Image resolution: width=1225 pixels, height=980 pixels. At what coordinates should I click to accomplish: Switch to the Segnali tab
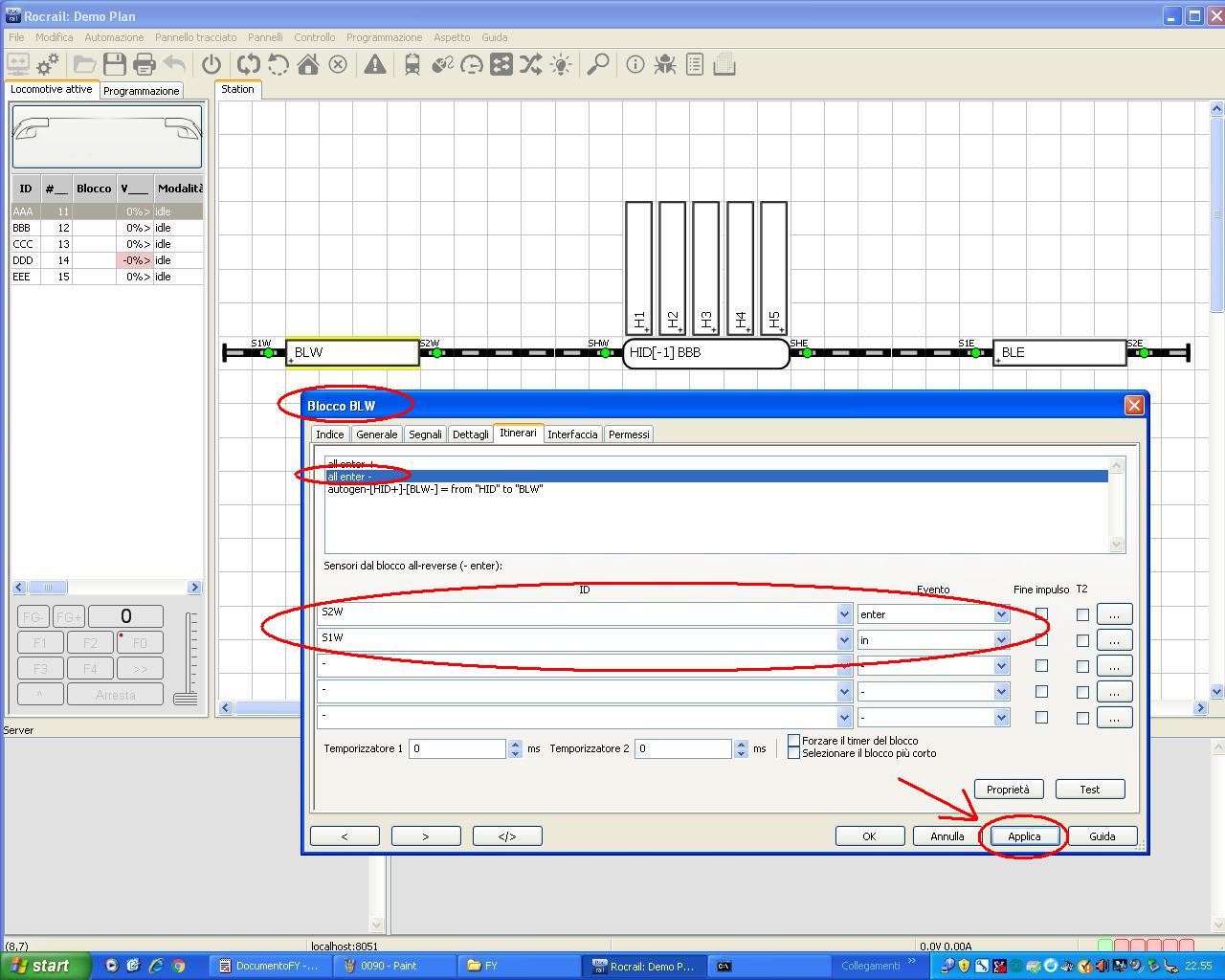(425, 434)
